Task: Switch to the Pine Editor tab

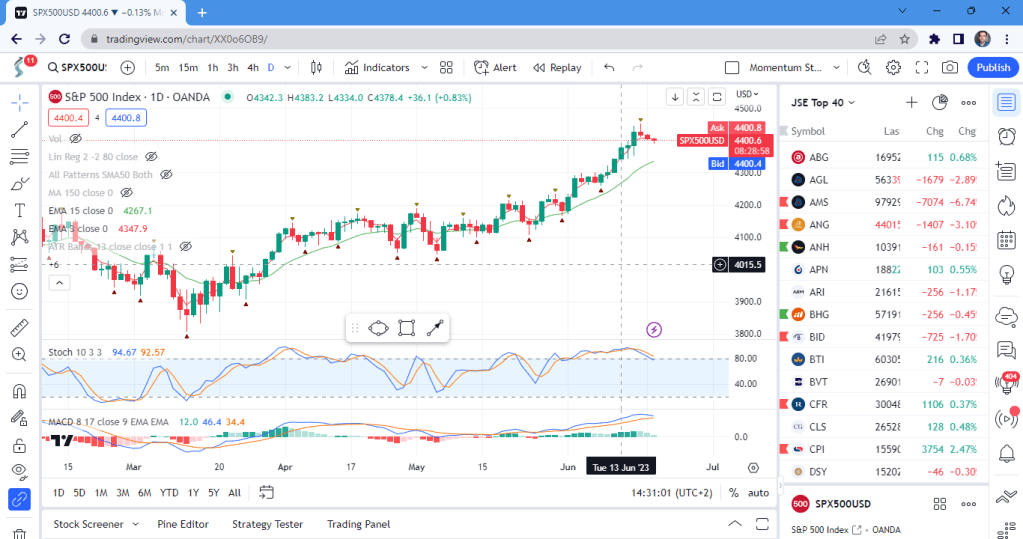Action: point(183,524)
